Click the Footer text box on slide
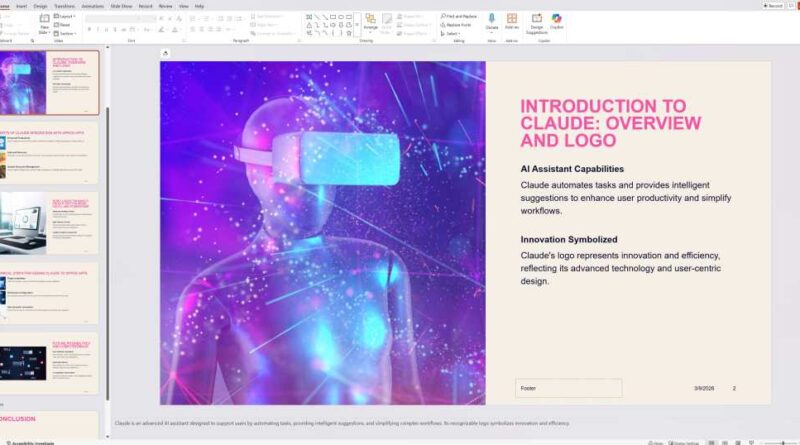The height and width of the screenshot is (445, 800). point(568,388)
